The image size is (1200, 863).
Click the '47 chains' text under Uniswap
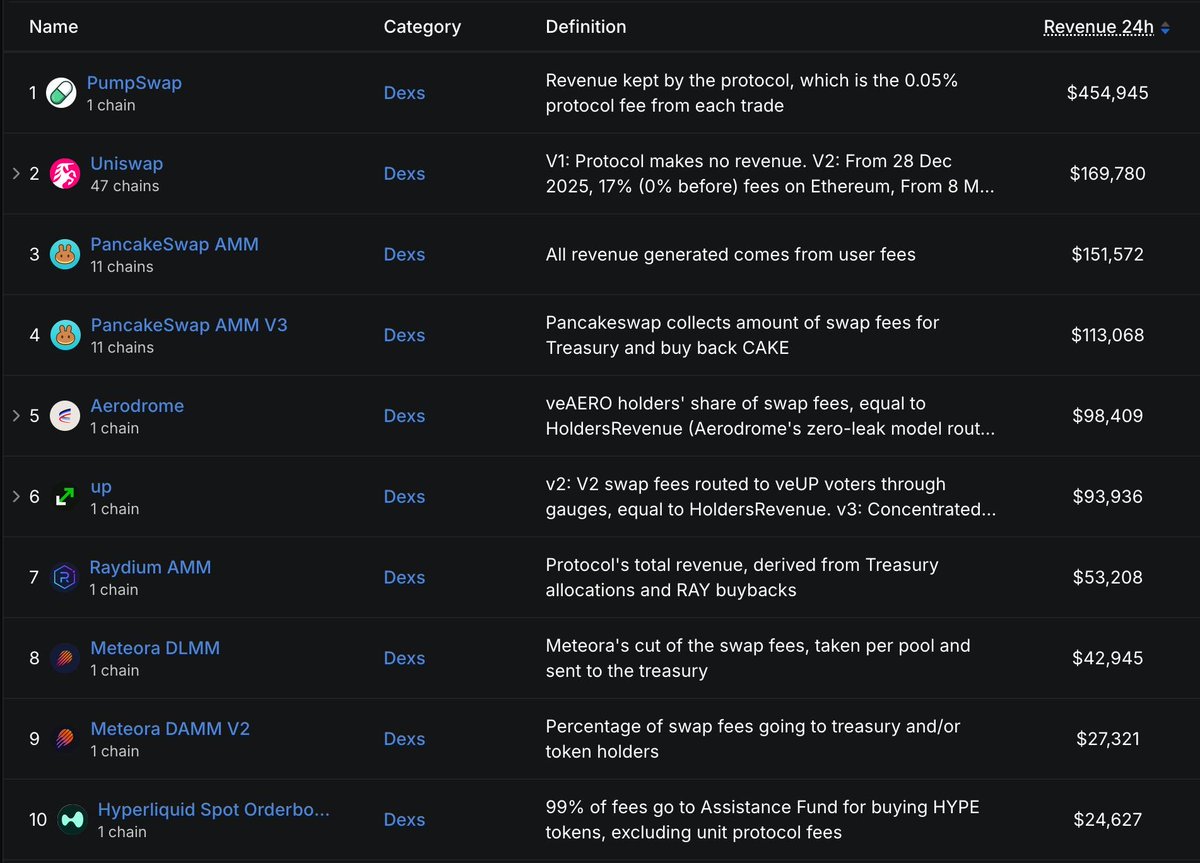click(125, 186)
